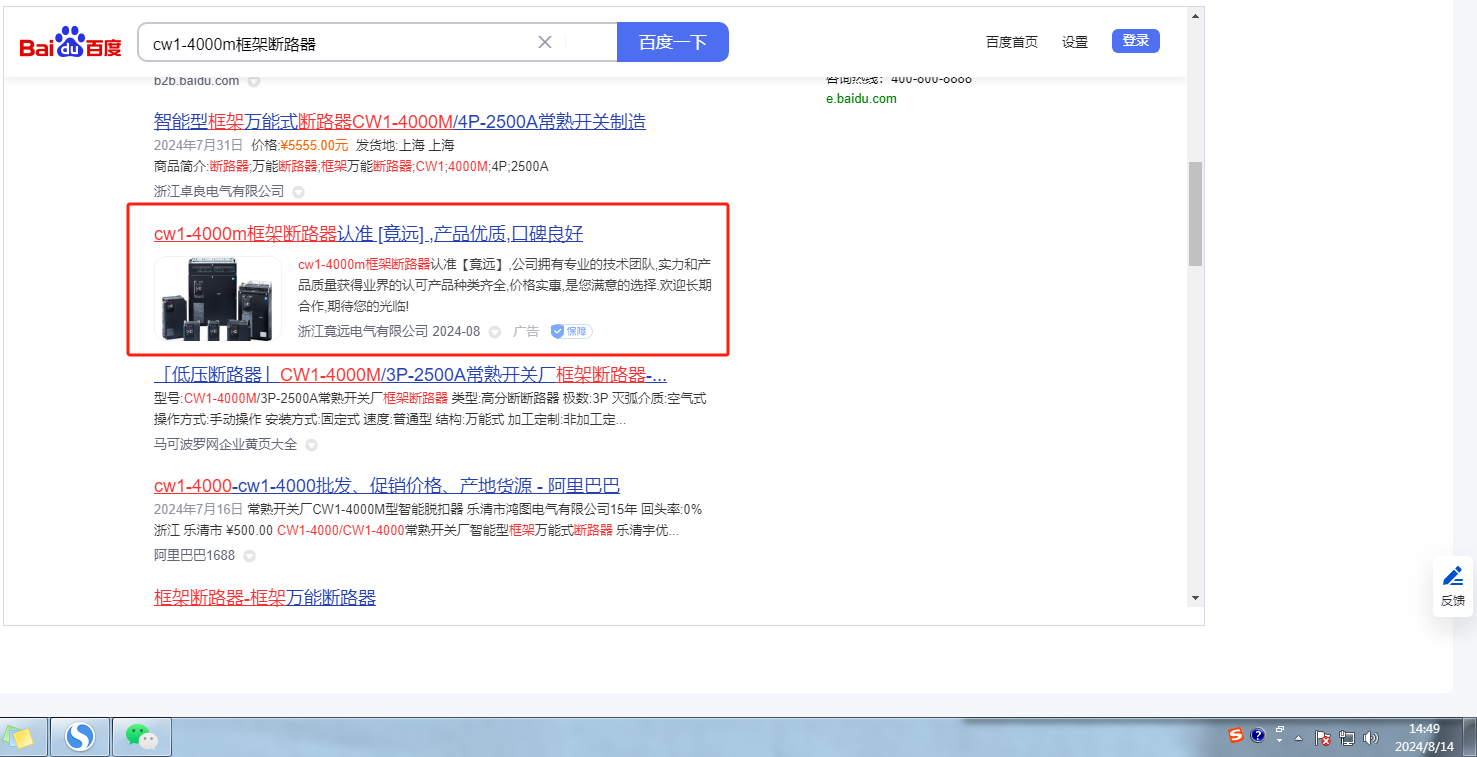Open the 设置 settings menu

(1075, 42)
